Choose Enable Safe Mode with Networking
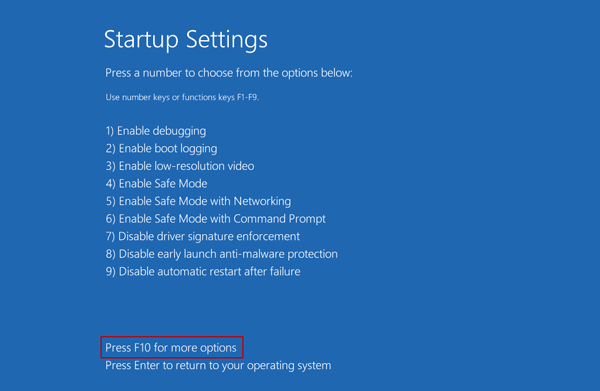The height and width of the screenshot is (391, 600). click(198, 201)
